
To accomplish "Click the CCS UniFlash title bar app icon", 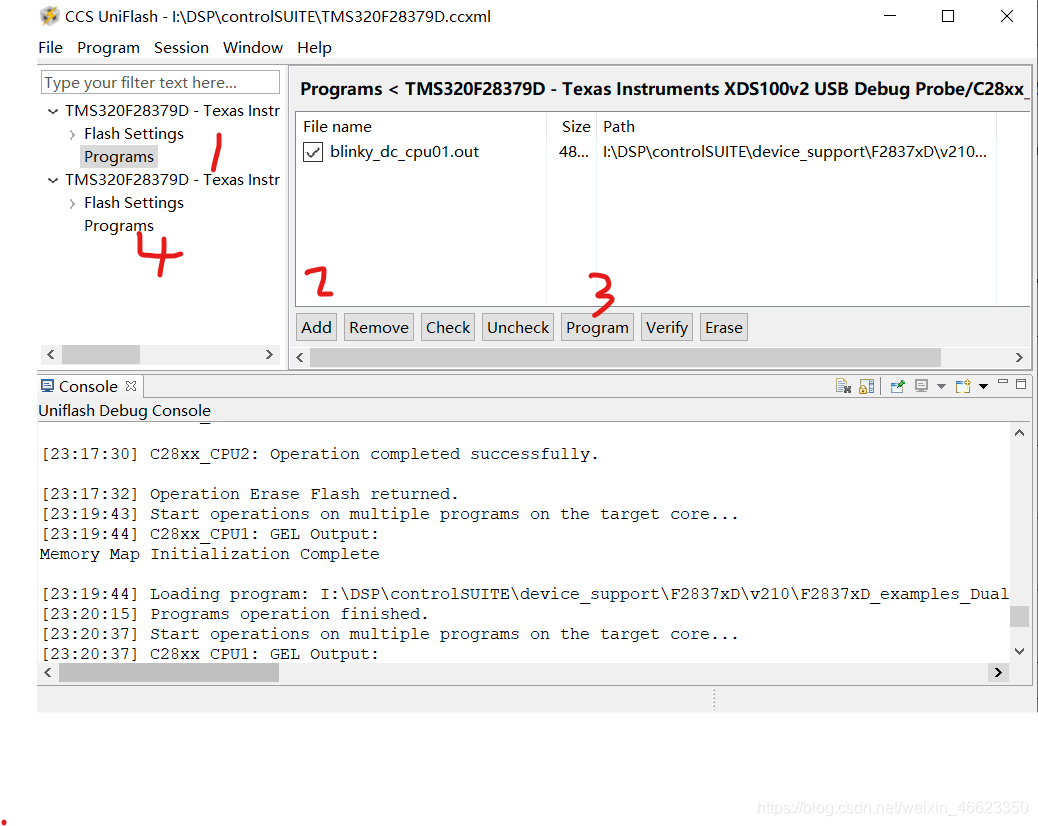I will click(49, 16).
